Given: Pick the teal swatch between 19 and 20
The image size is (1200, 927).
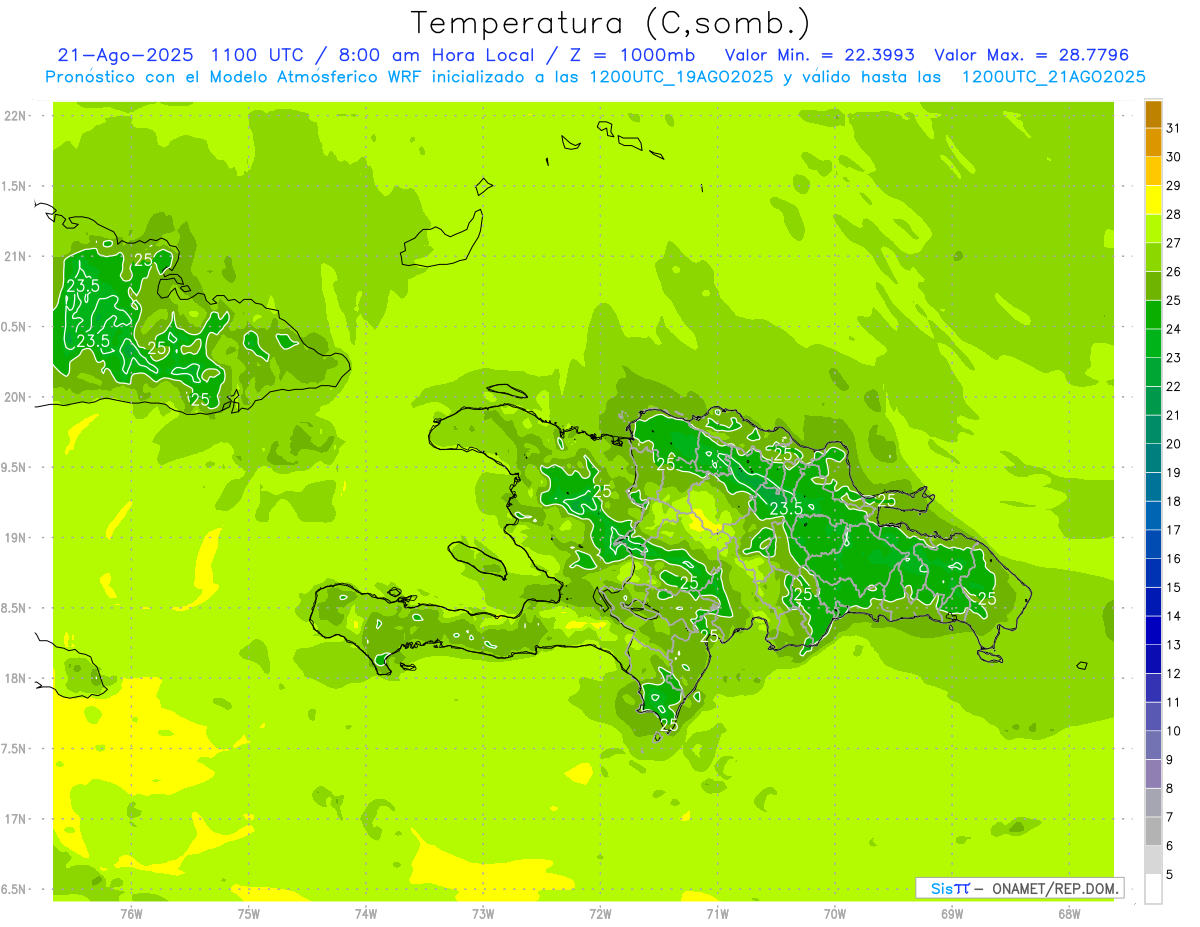Looking at the screenshot, I should pyautogui.click(x=1153, y=458).
